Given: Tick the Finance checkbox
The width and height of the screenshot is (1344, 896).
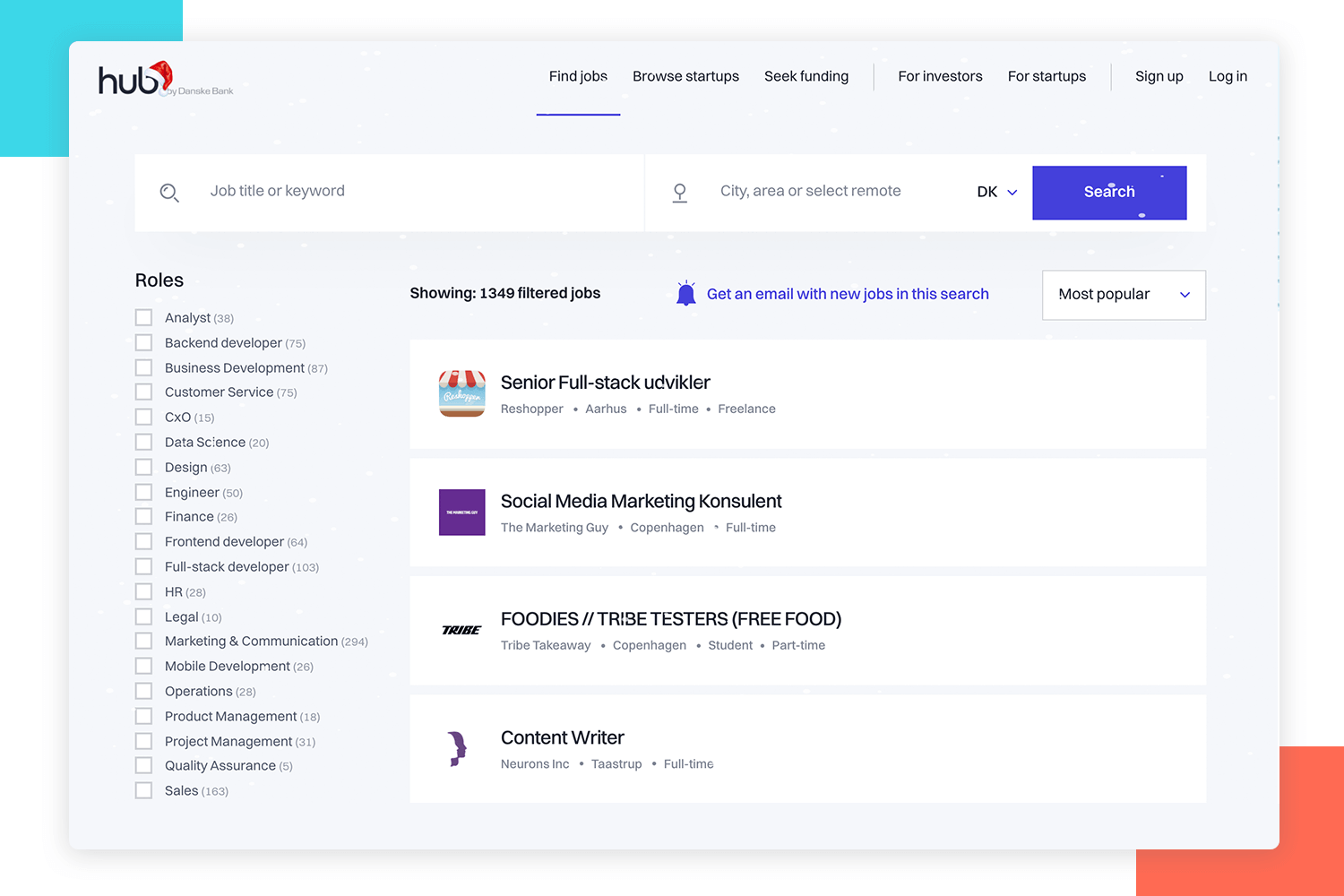Looking at the screenshot, I should tap(143, 516).
